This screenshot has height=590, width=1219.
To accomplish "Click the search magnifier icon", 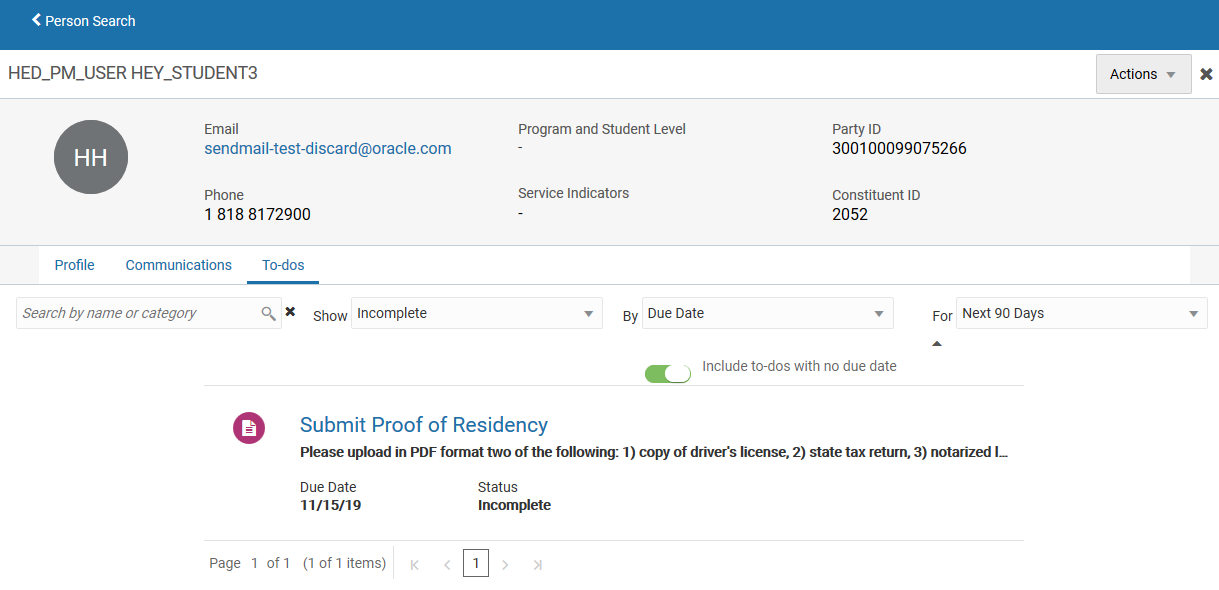I will pos(268,314).
